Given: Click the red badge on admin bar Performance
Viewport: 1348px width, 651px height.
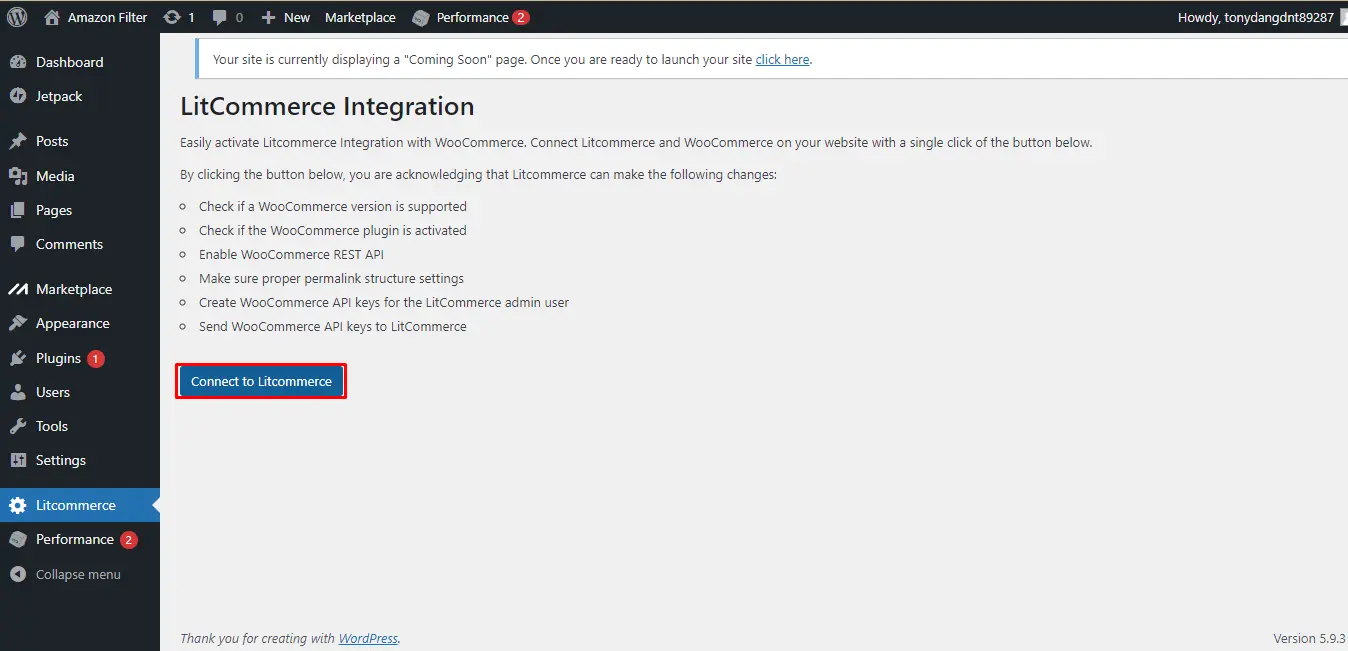Looking at the screenshot, I should point(521,17).
